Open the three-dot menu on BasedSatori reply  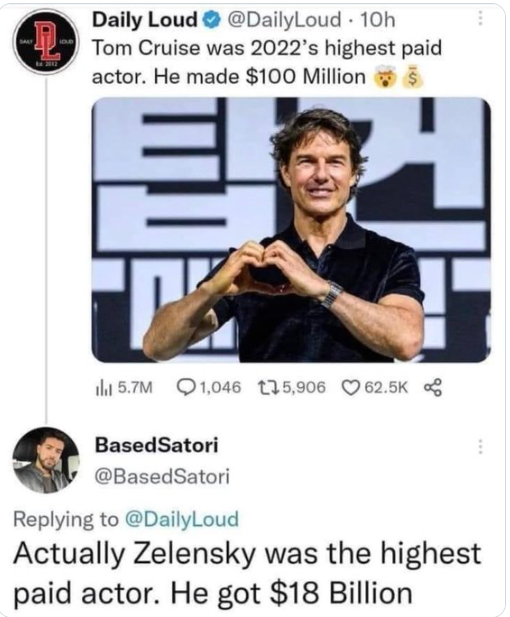(x=480, y=447)
